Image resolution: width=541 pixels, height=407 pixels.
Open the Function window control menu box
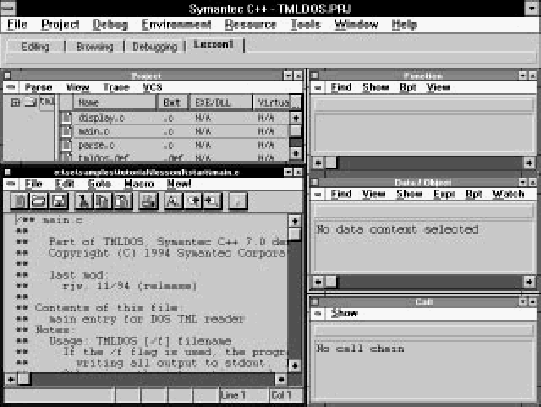(x=314, y=75)
